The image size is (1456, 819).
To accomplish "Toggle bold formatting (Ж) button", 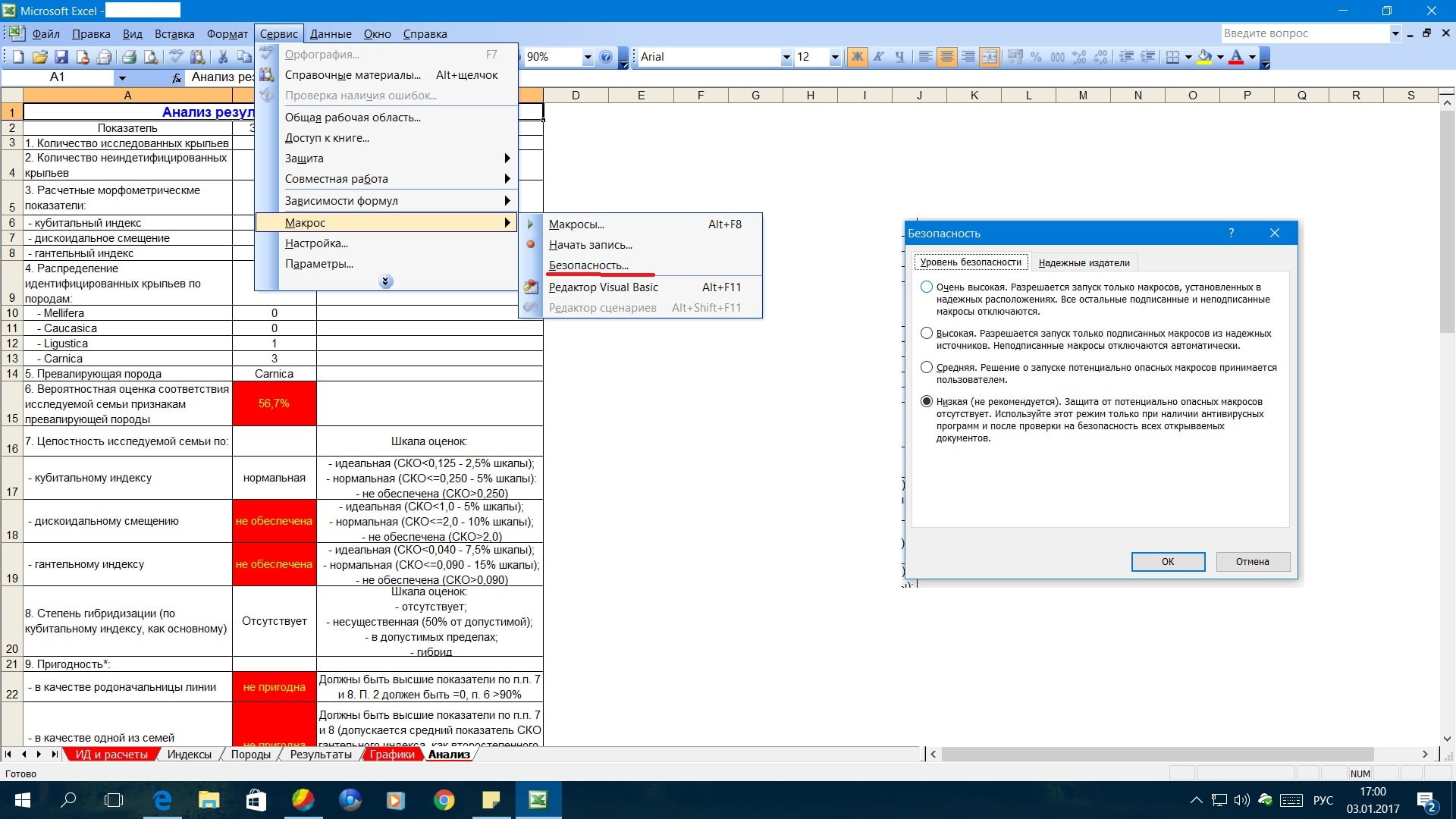I will pyautogui.click(x=857, y=57).
